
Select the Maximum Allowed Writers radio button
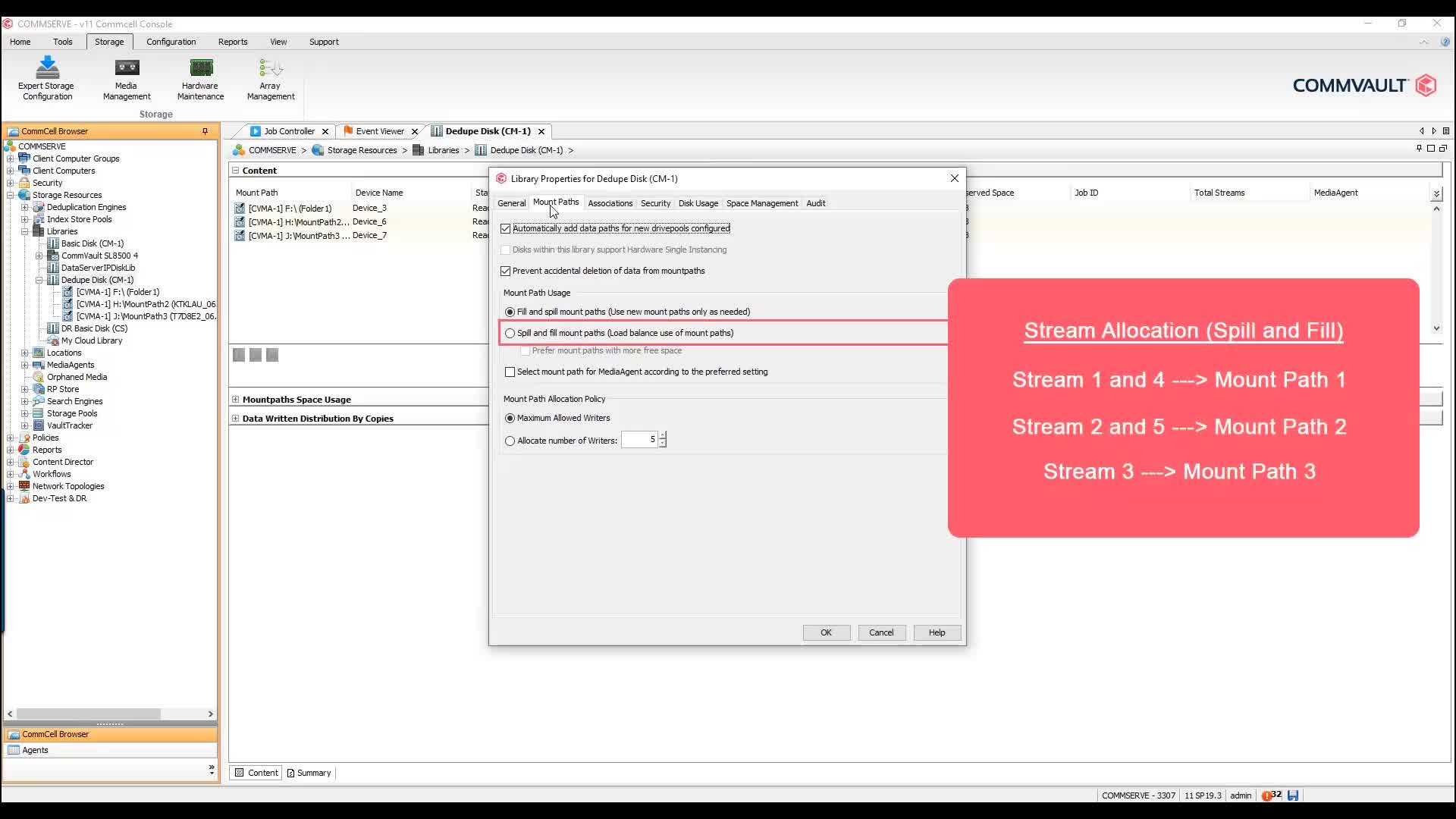(510, 418)
